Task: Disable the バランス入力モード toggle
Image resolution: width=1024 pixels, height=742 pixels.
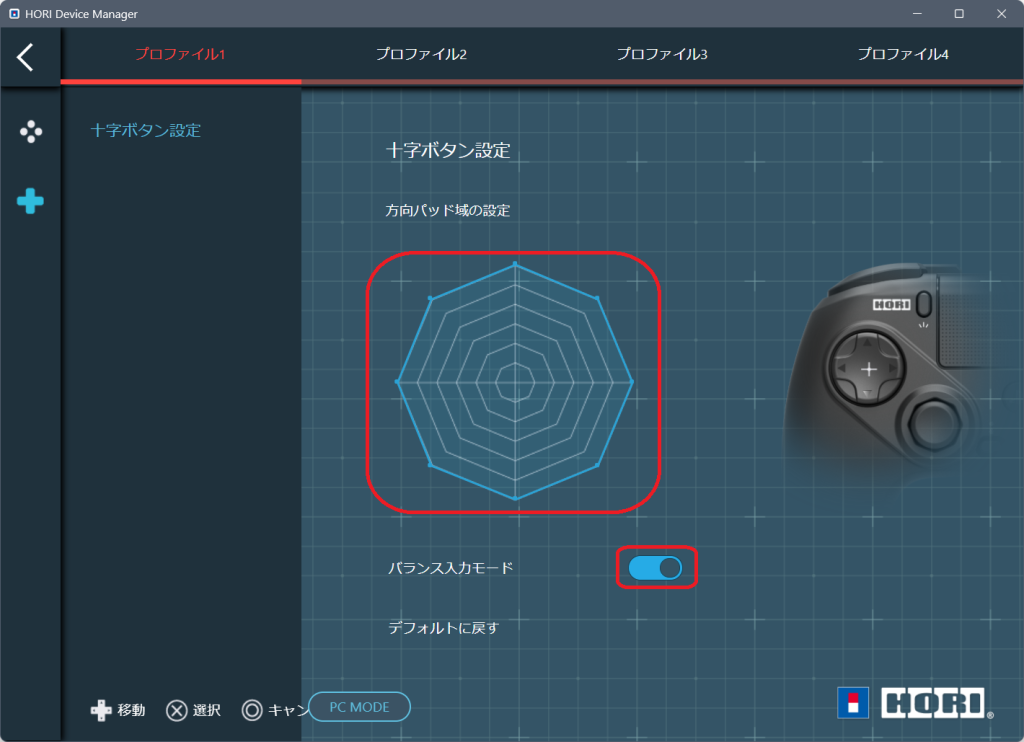Action: point(655,568)
